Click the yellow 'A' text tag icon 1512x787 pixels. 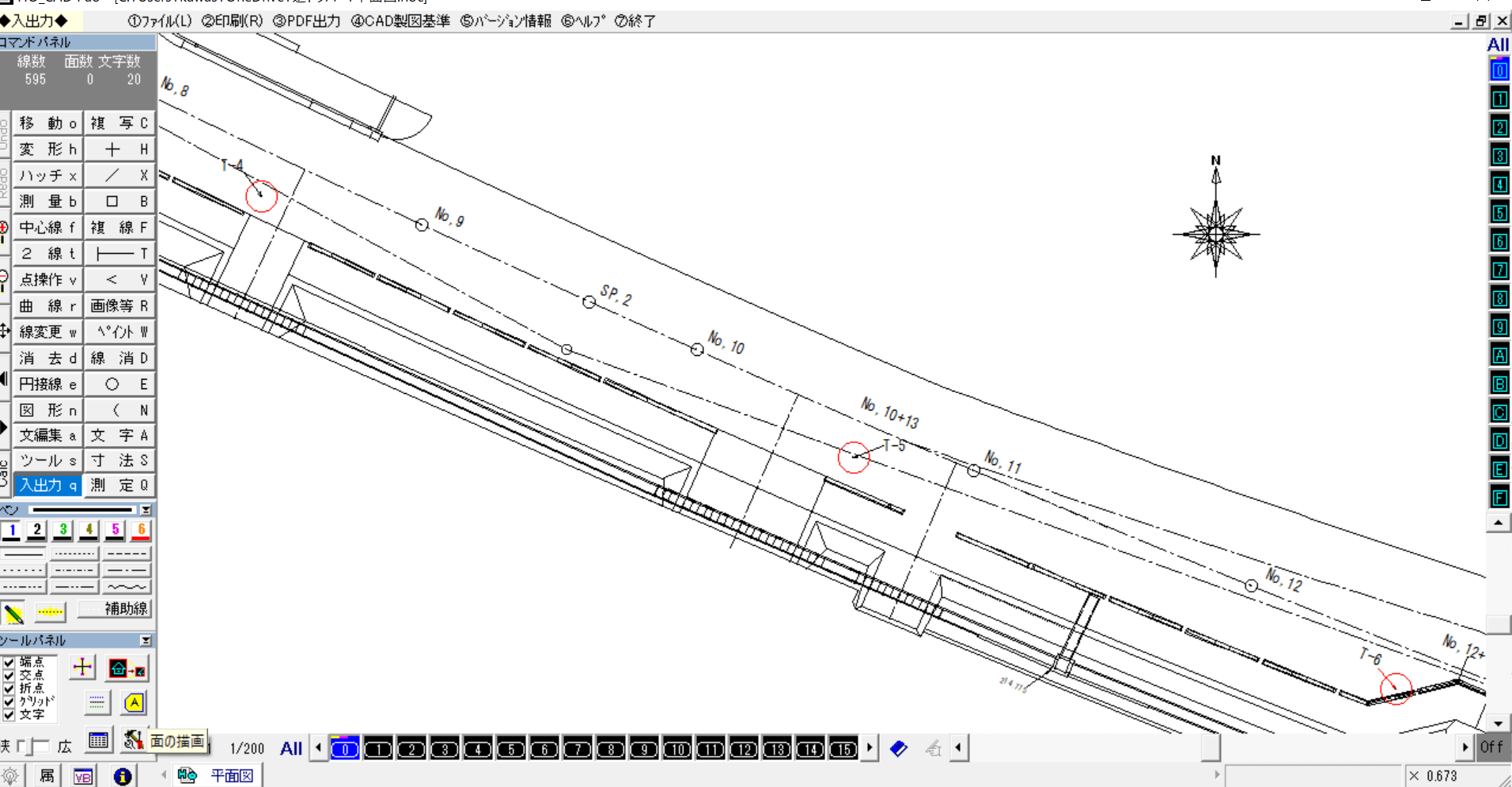(134, 702)
